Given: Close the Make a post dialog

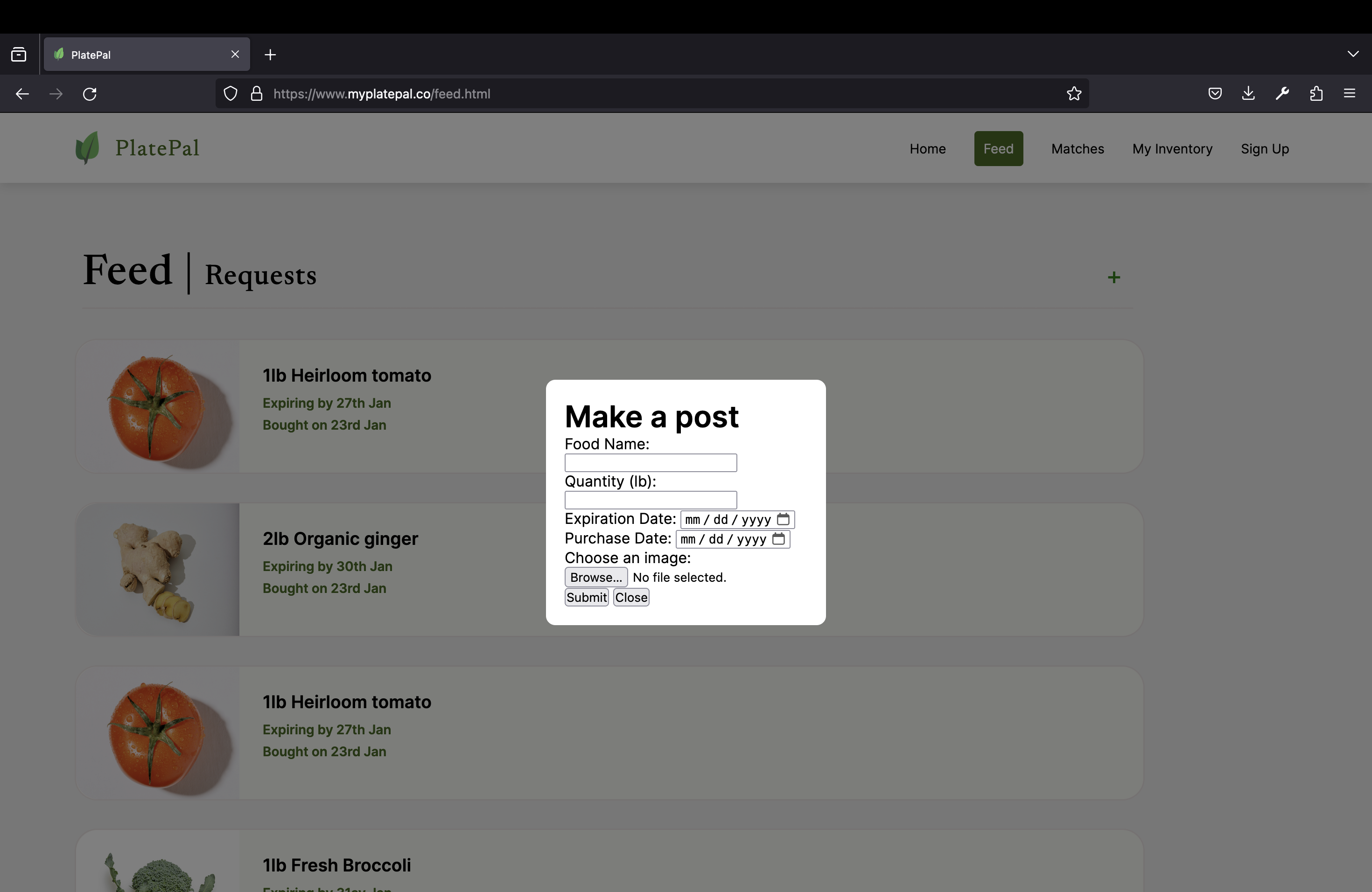Looking at the screenshot, I should pos(630,598).
